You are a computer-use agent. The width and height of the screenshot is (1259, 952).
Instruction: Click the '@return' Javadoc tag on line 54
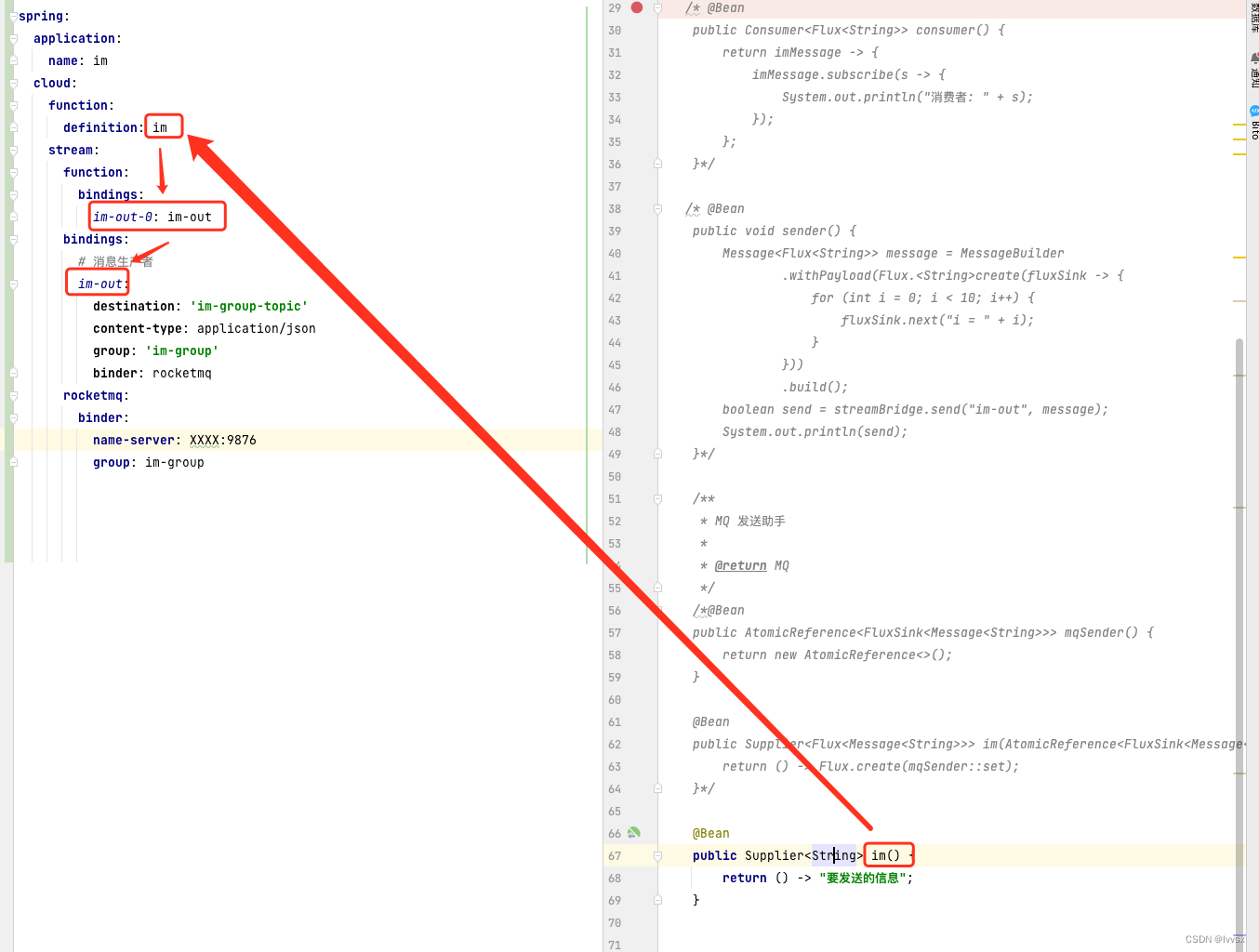(741, 566)
